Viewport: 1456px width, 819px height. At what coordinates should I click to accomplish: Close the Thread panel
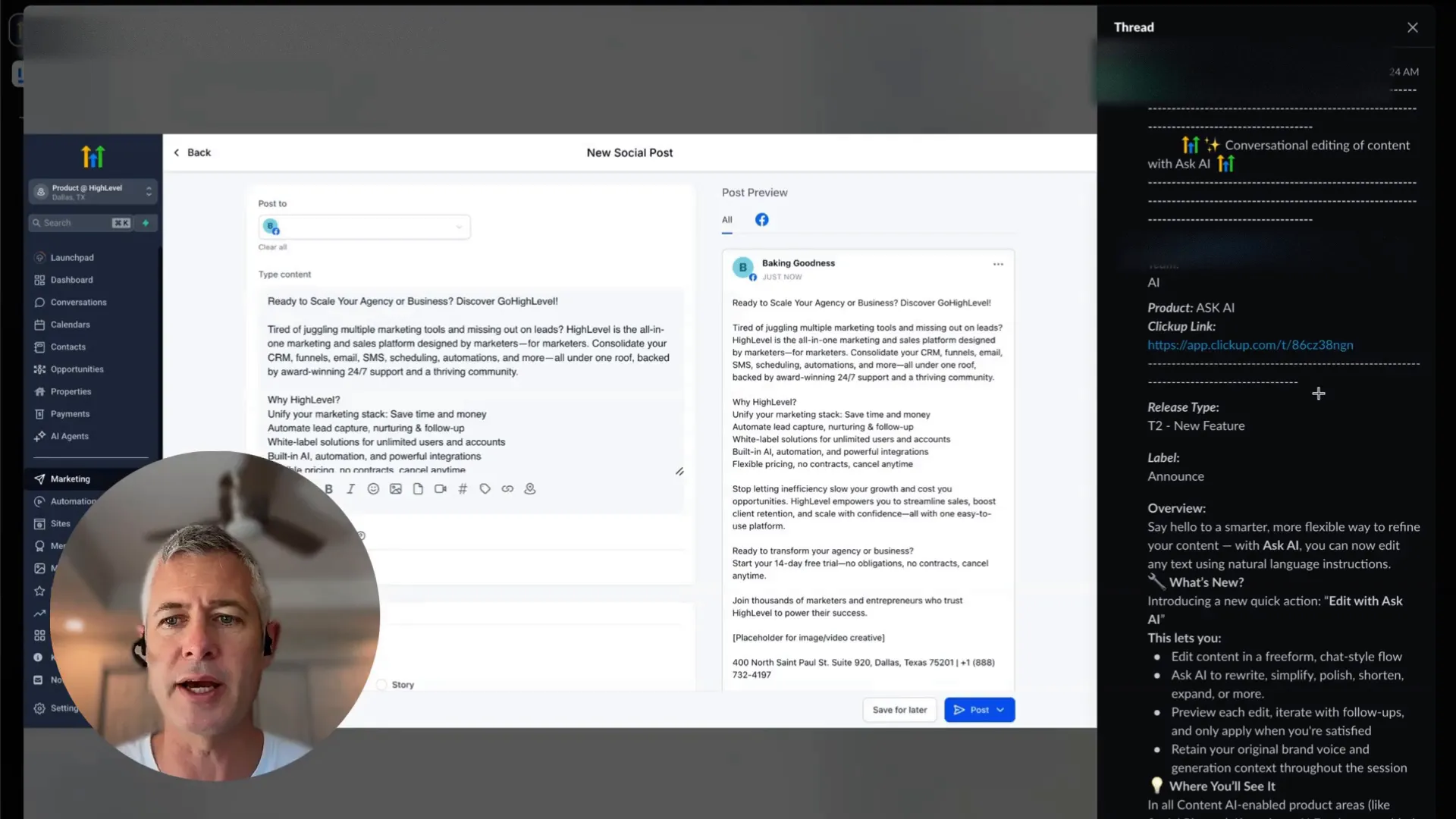(1412, 27)
